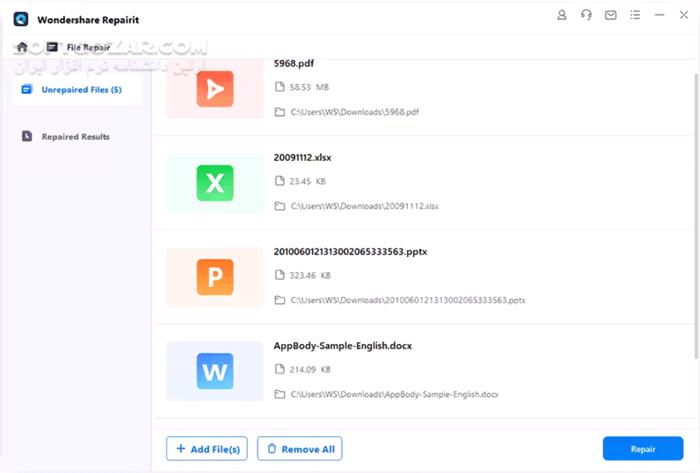Click the folder icon beside pptx path
The image size is (700, 473).
coord(279,300)
